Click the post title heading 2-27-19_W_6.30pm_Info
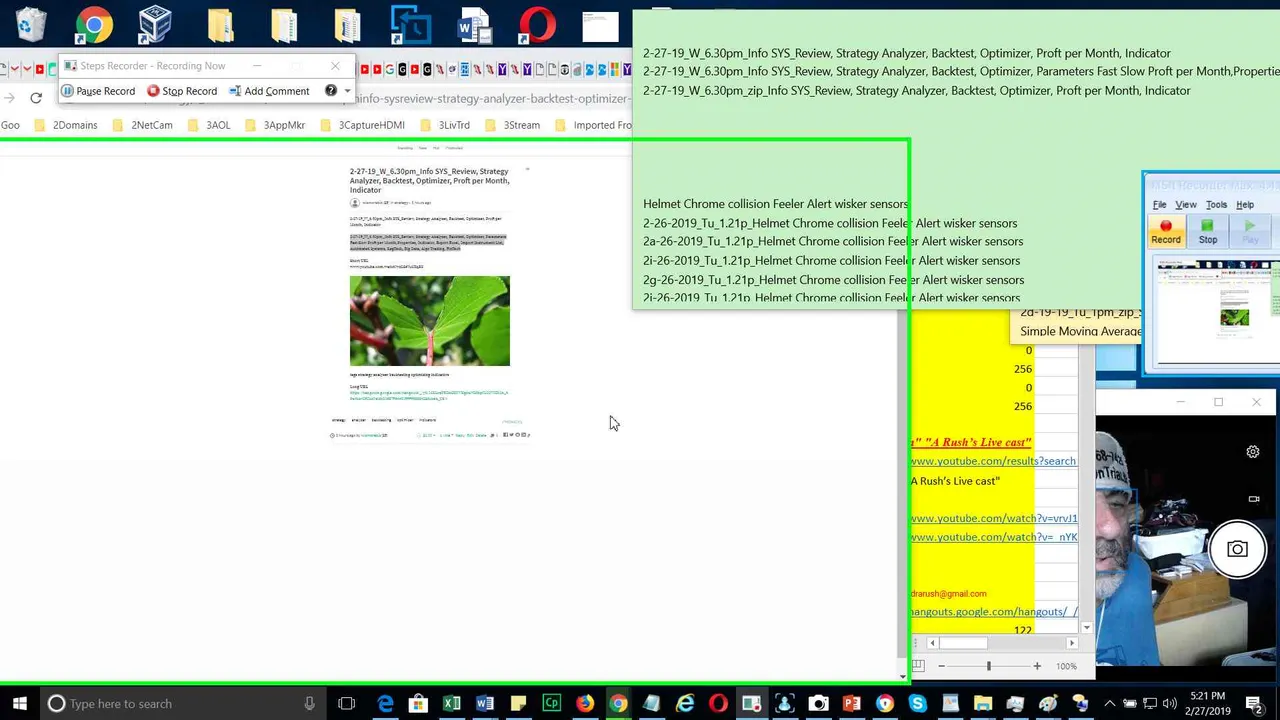 429,180
